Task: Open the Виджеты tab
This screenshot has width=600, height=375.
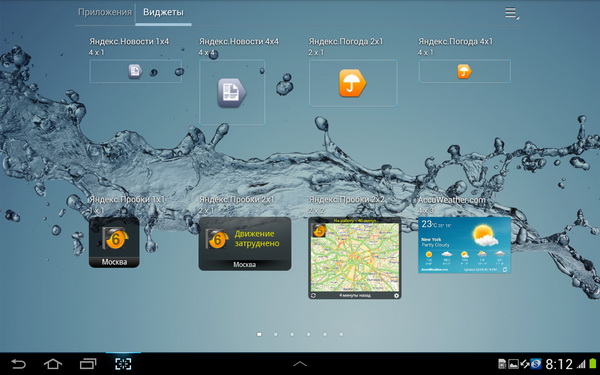Action: click(163, 12)
